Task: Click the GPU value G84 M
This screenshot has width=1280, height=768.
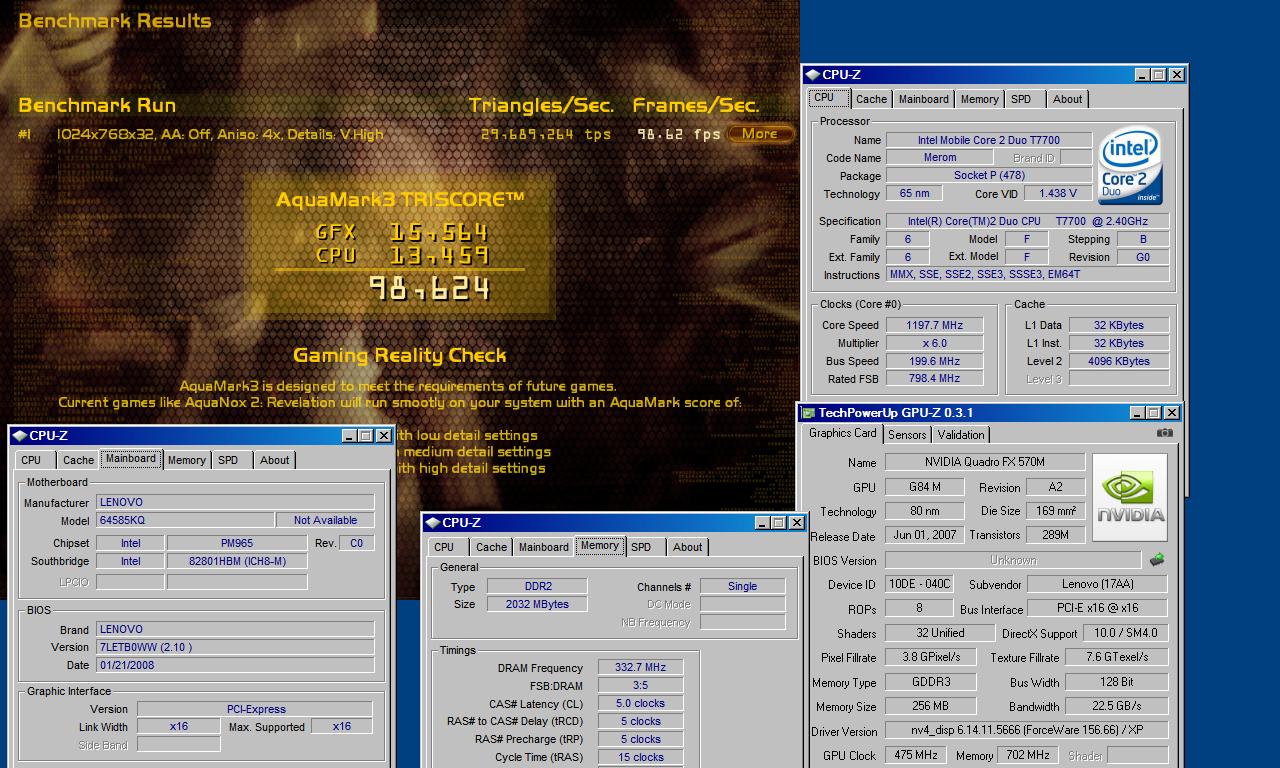Action: tap(924, 488)
